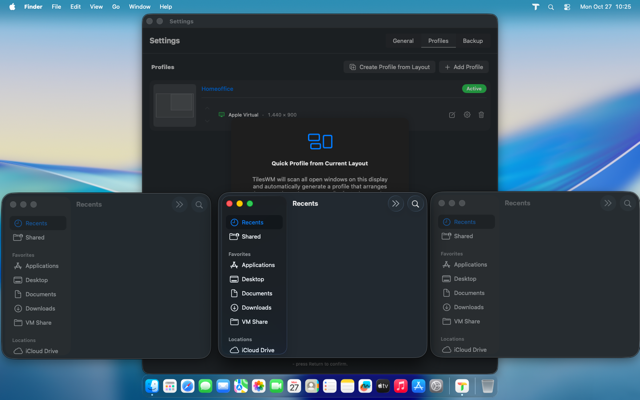This screenshot has width=640, height=400.
Task: Select Downloads in the middle Finder sidebar
Action: click(256, 307)
